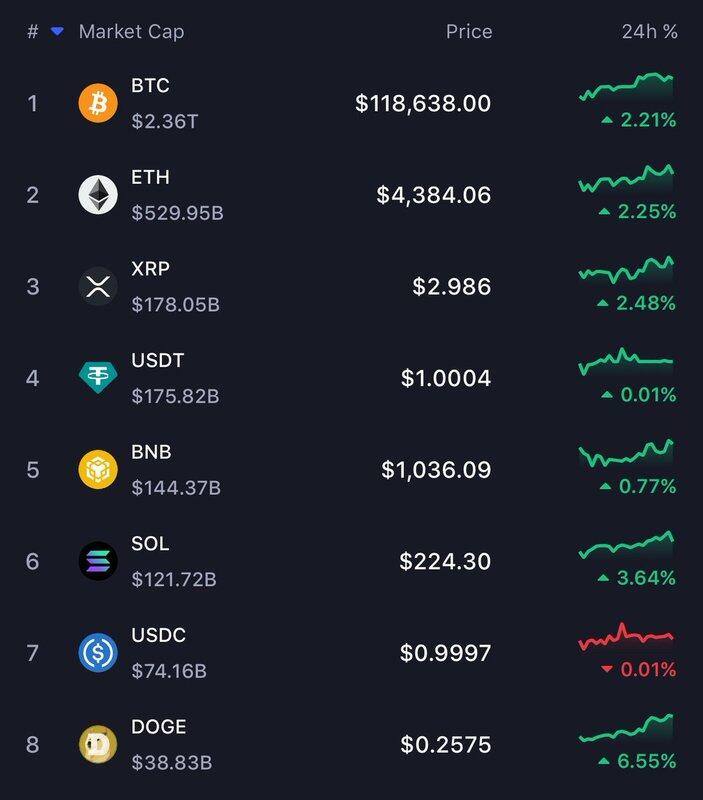Click the XRP logo icon
This screenshot has height=800, width=703.
point(98,287)
